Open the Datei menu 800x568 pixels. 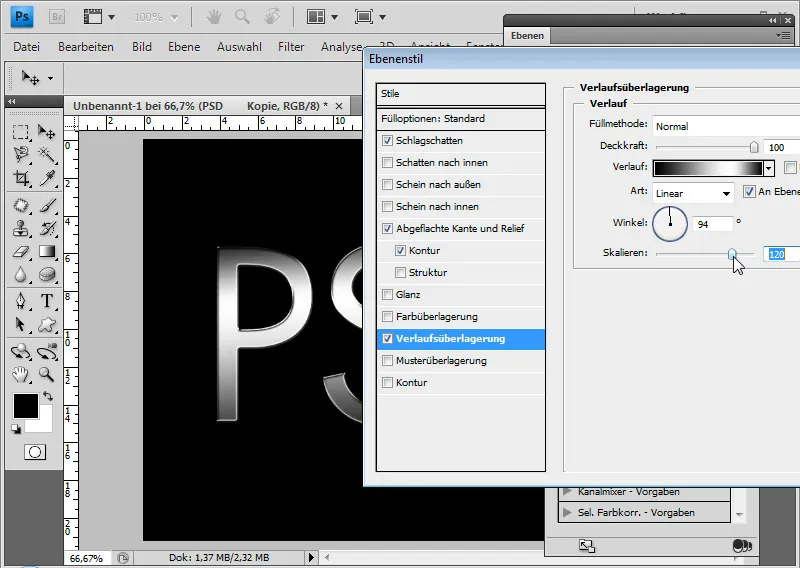[x=27, y=47]
